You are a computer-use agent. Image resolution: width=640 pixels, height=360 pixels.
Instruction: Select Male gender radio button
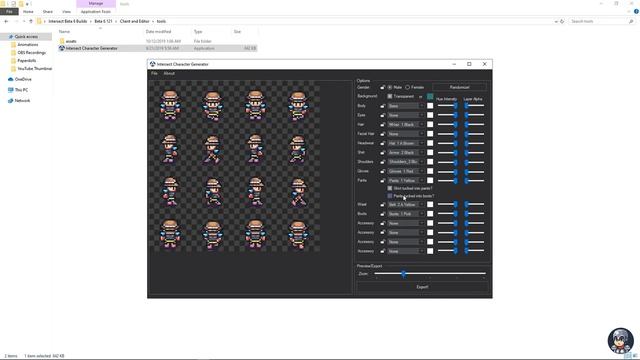(390, 87)
